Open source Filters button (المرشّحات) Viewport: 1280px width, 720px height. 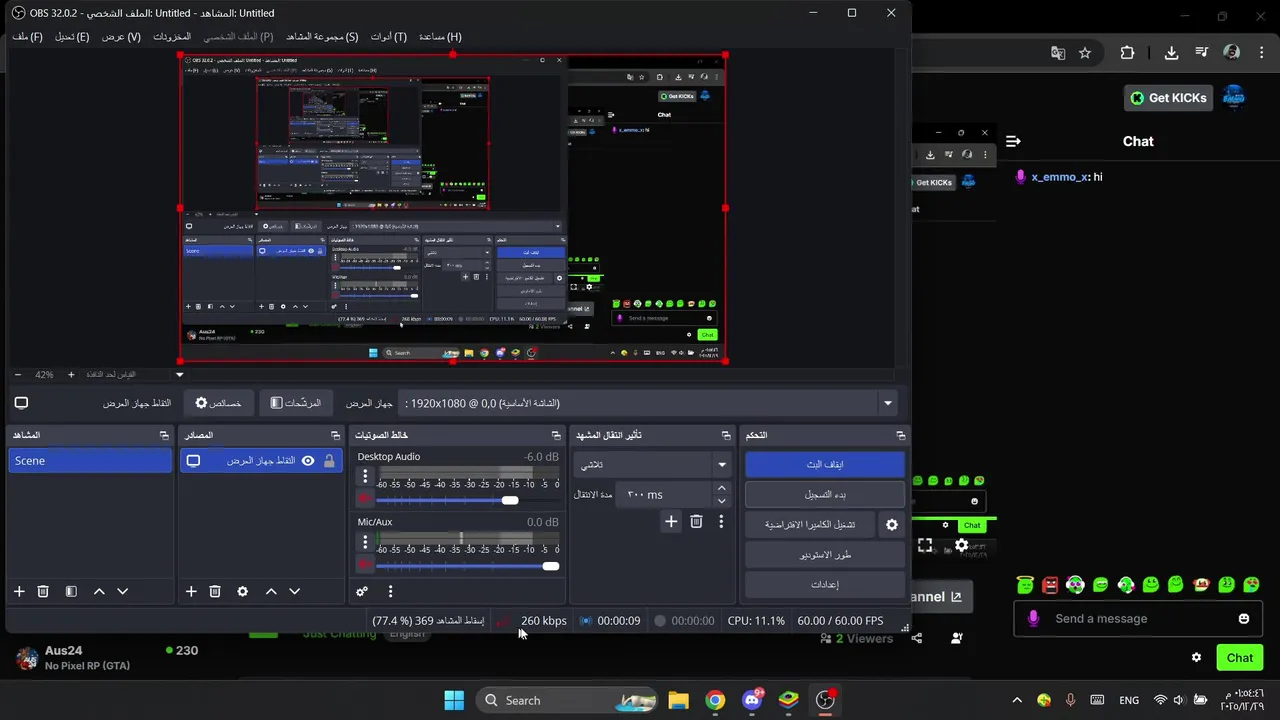coord(295,403)
